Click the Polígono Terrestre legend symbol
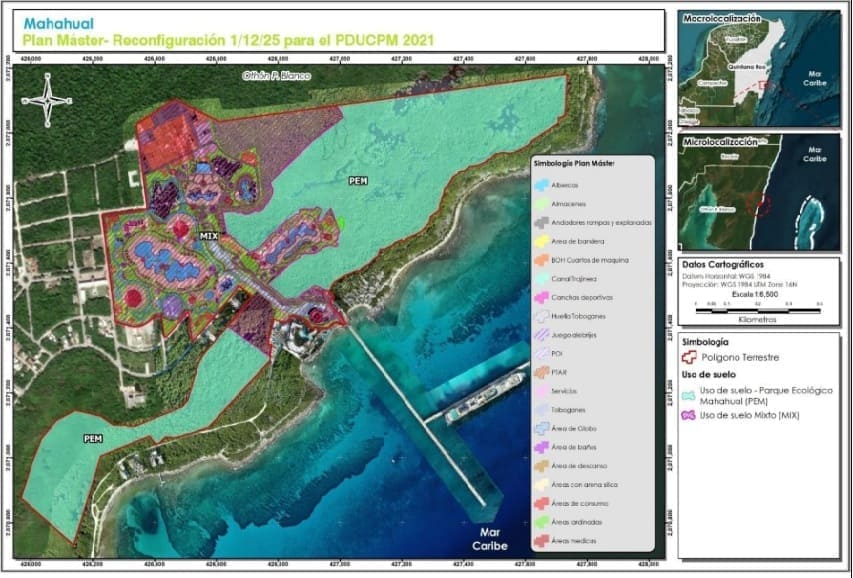Image resolution: width=853 pixels, height=578 pixels. 688,355
